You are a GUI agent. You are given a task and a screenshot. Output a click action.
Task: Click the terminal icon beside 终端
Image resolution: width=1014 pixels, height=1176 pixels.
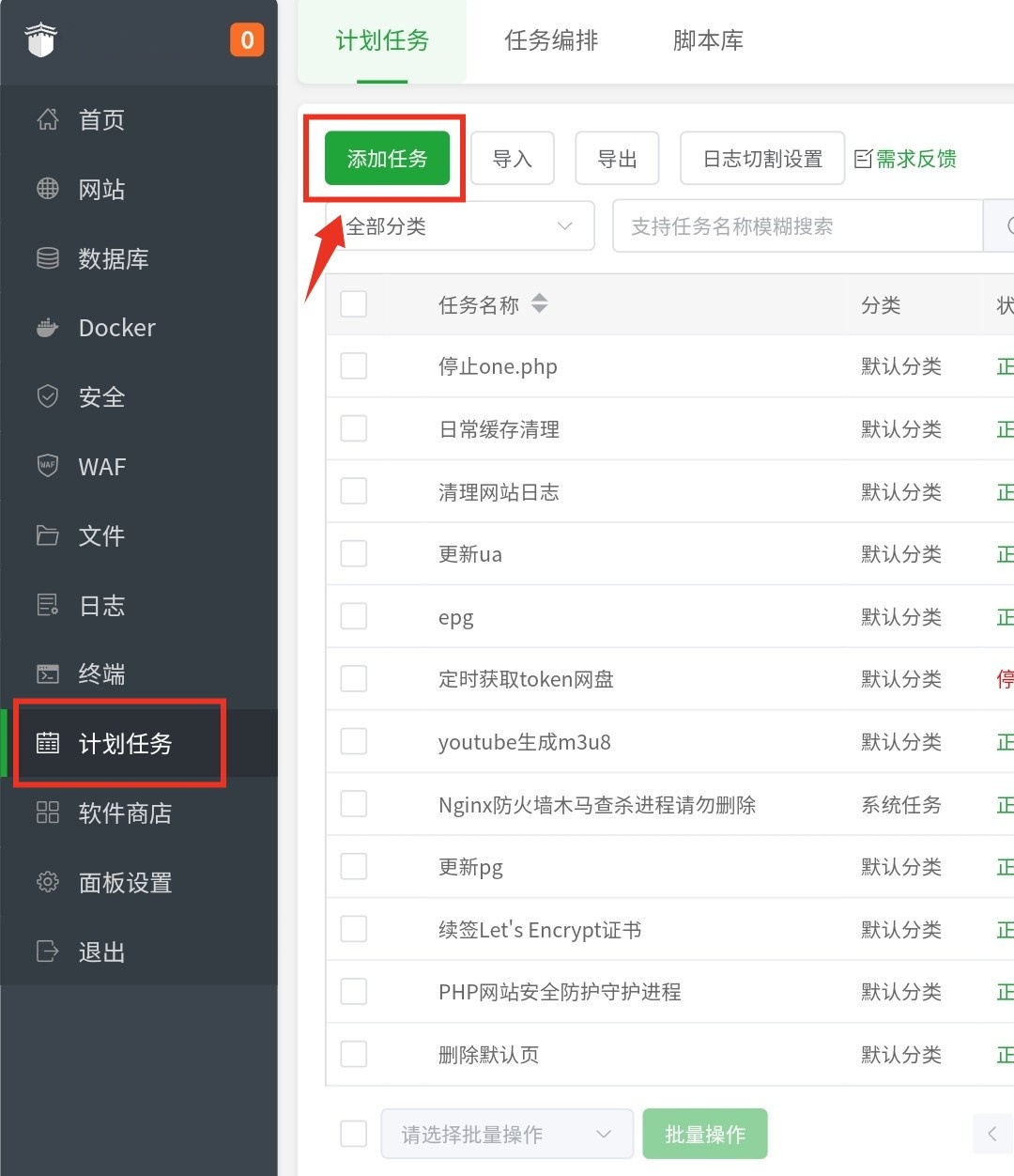click(x=48, y=673)
